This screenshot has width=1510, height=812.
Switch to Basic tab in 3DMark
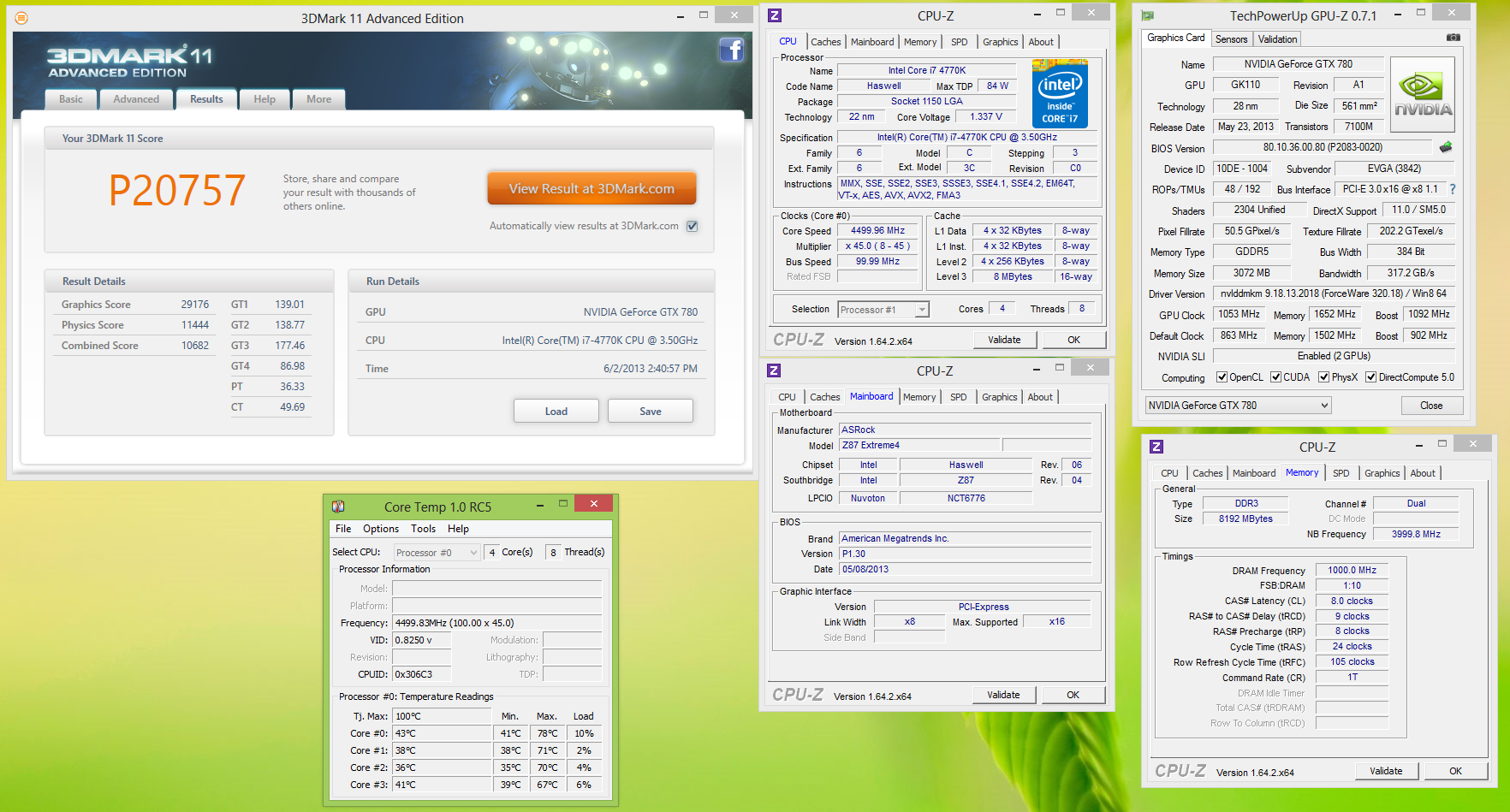(71, 99)
